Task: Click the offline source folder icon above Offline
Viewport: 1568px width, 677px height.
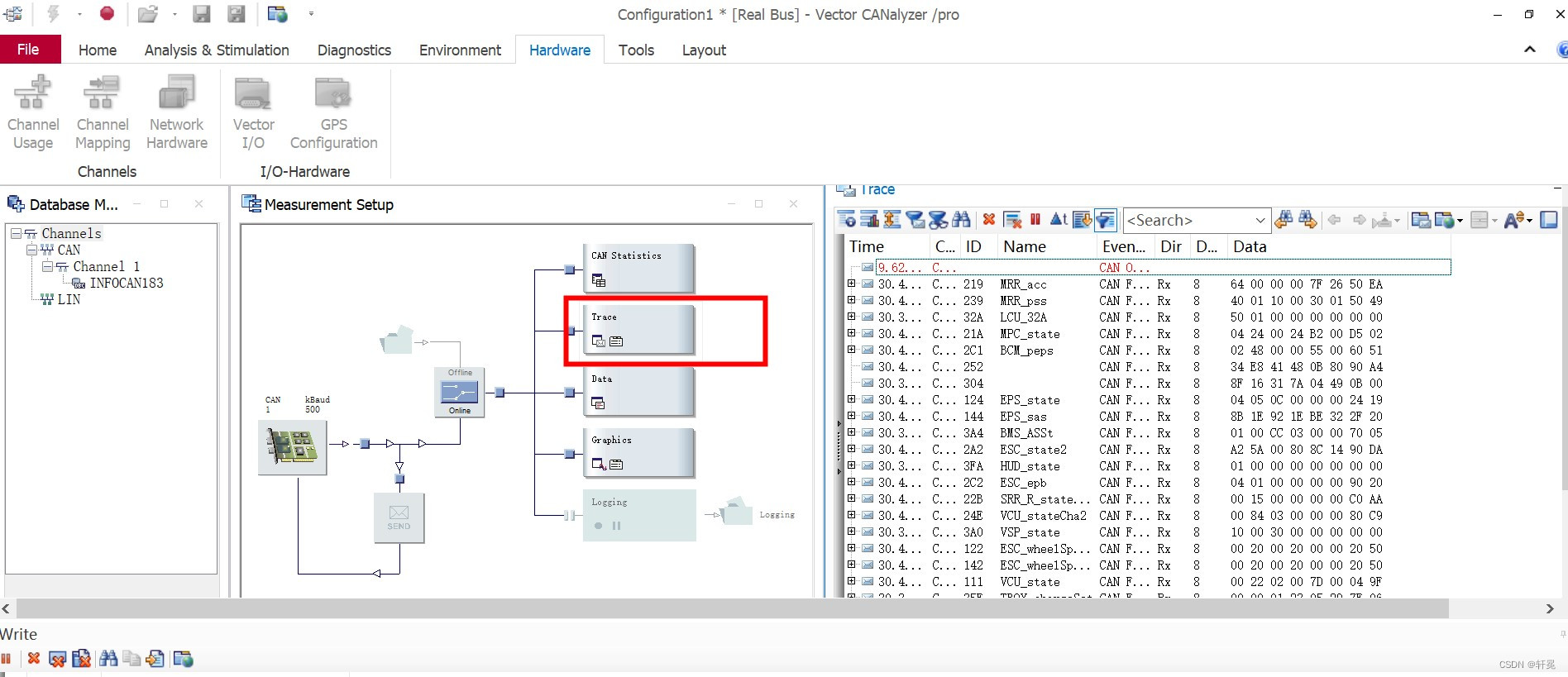Action: (x=396, y=339)
